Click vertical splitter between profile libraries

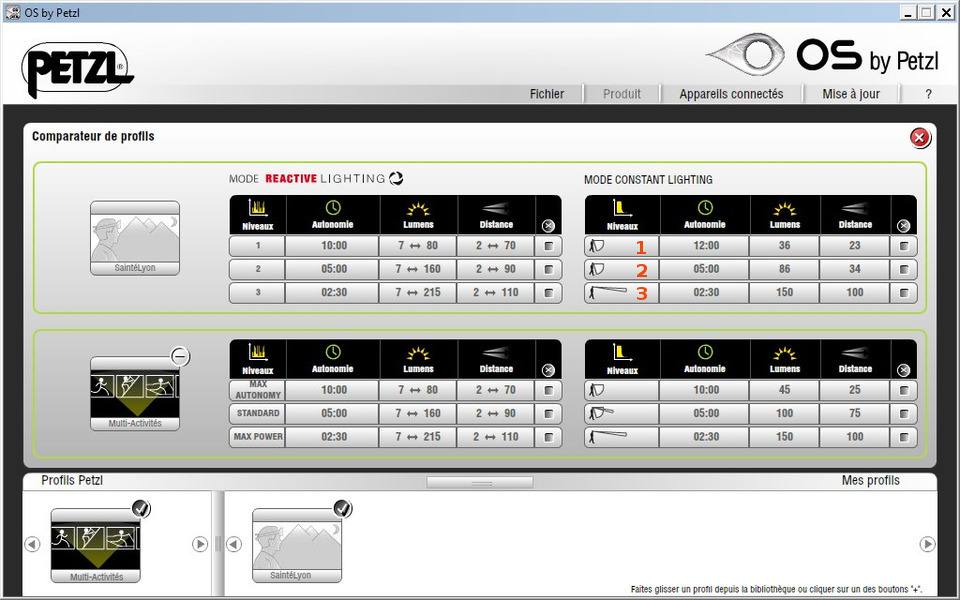(218, 544)
